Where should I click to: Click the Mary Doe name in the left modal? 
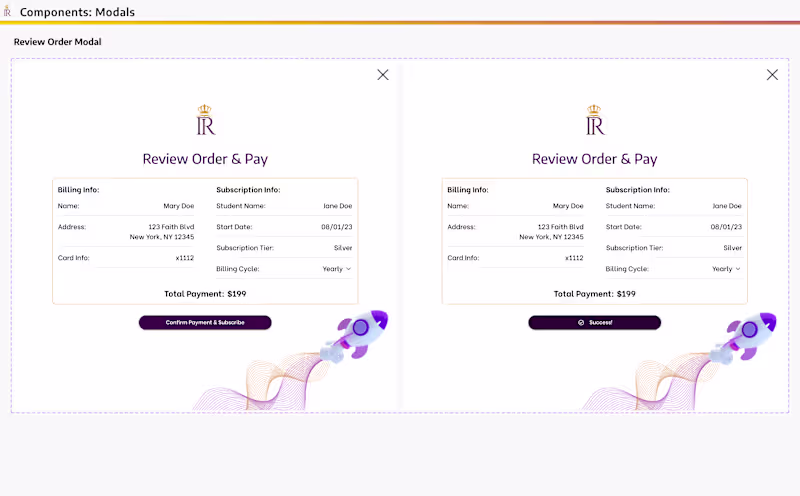pos(179,206)
